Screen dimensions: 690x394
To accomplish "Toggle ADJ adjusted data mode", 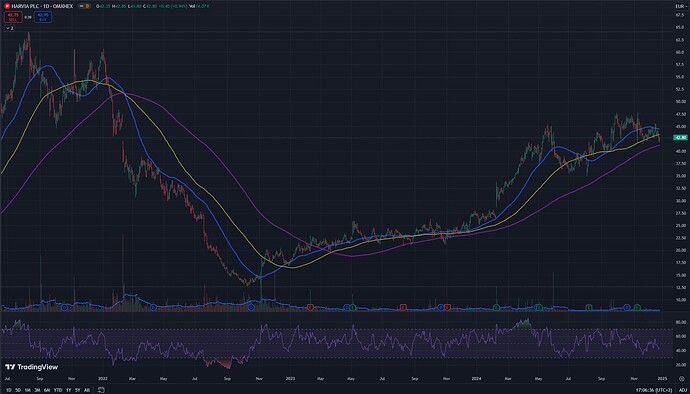I will pyautogui.click(x=683, y=390).
